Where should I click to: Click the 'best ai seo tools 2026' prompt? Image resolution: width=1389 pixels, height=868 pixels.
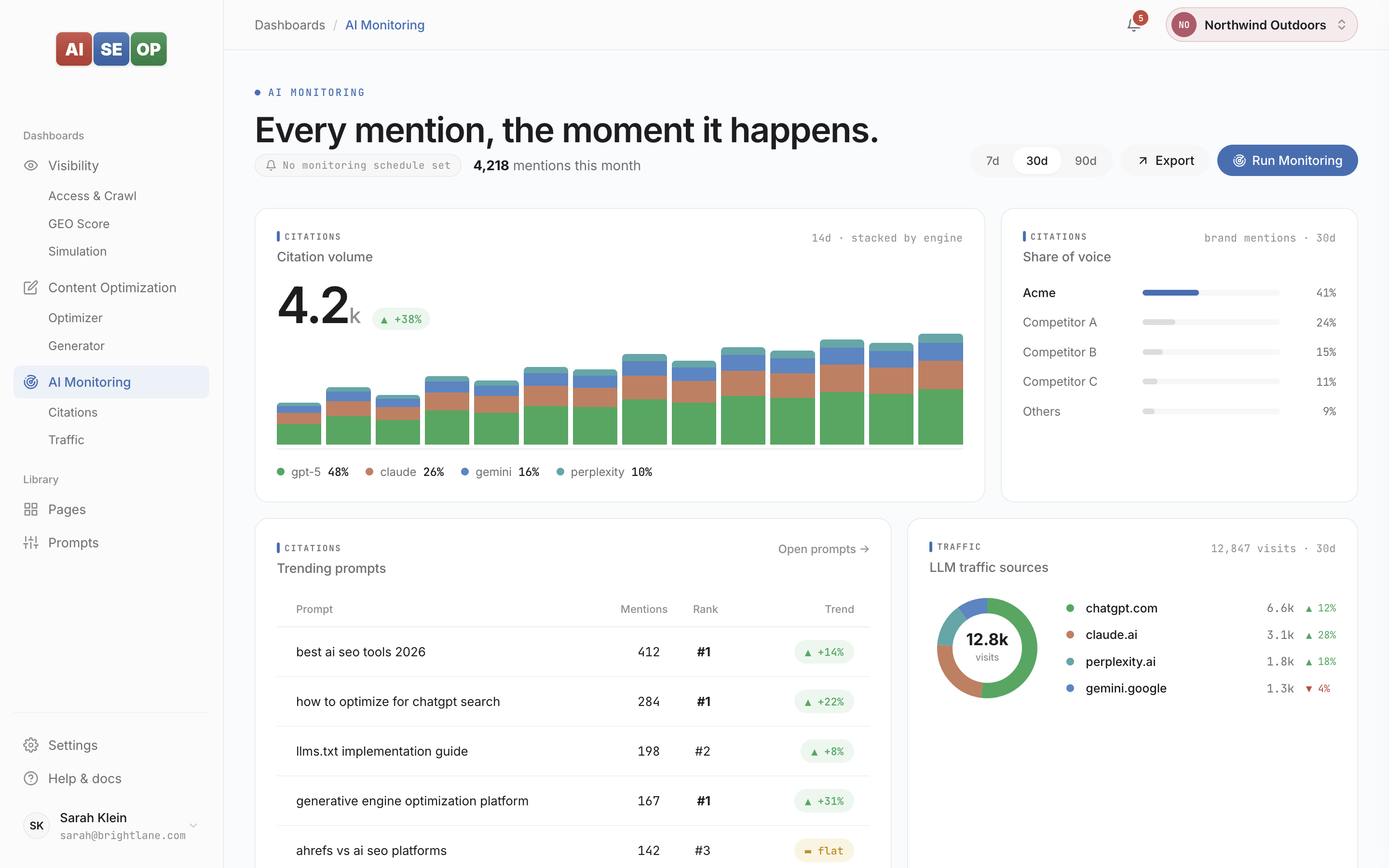point(360,652)
